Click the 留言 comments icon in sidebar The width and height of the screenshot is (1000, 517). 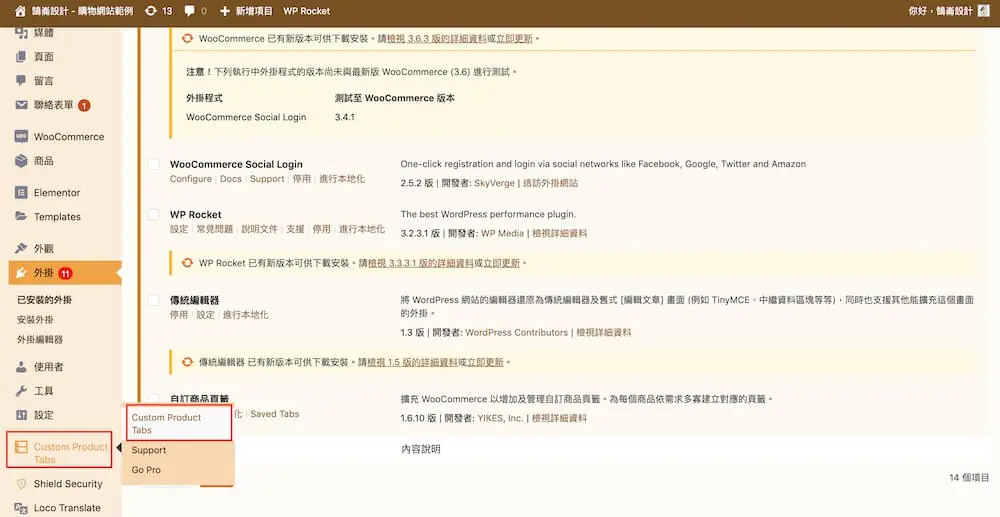coord(21,81)
